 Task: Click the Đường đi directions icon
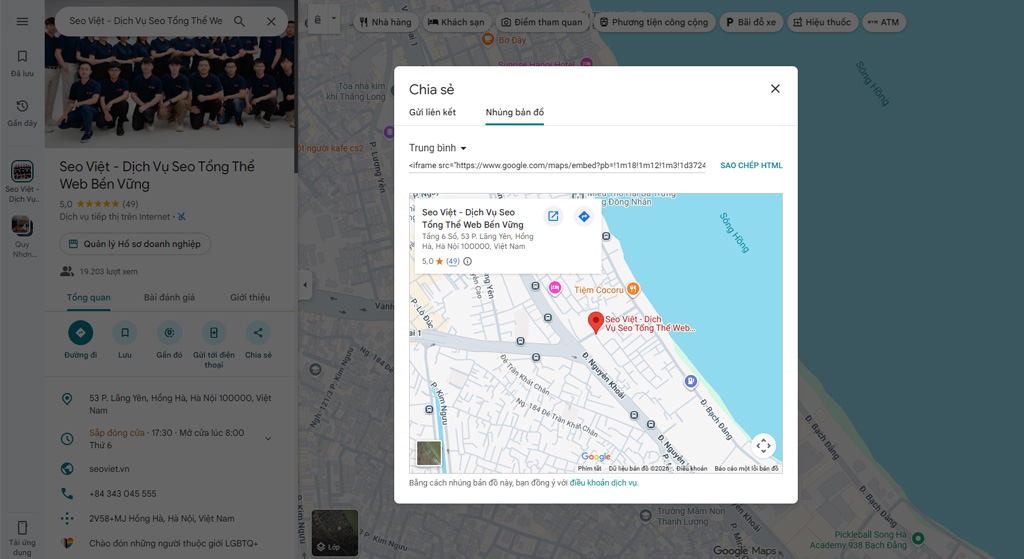point(80,333)
